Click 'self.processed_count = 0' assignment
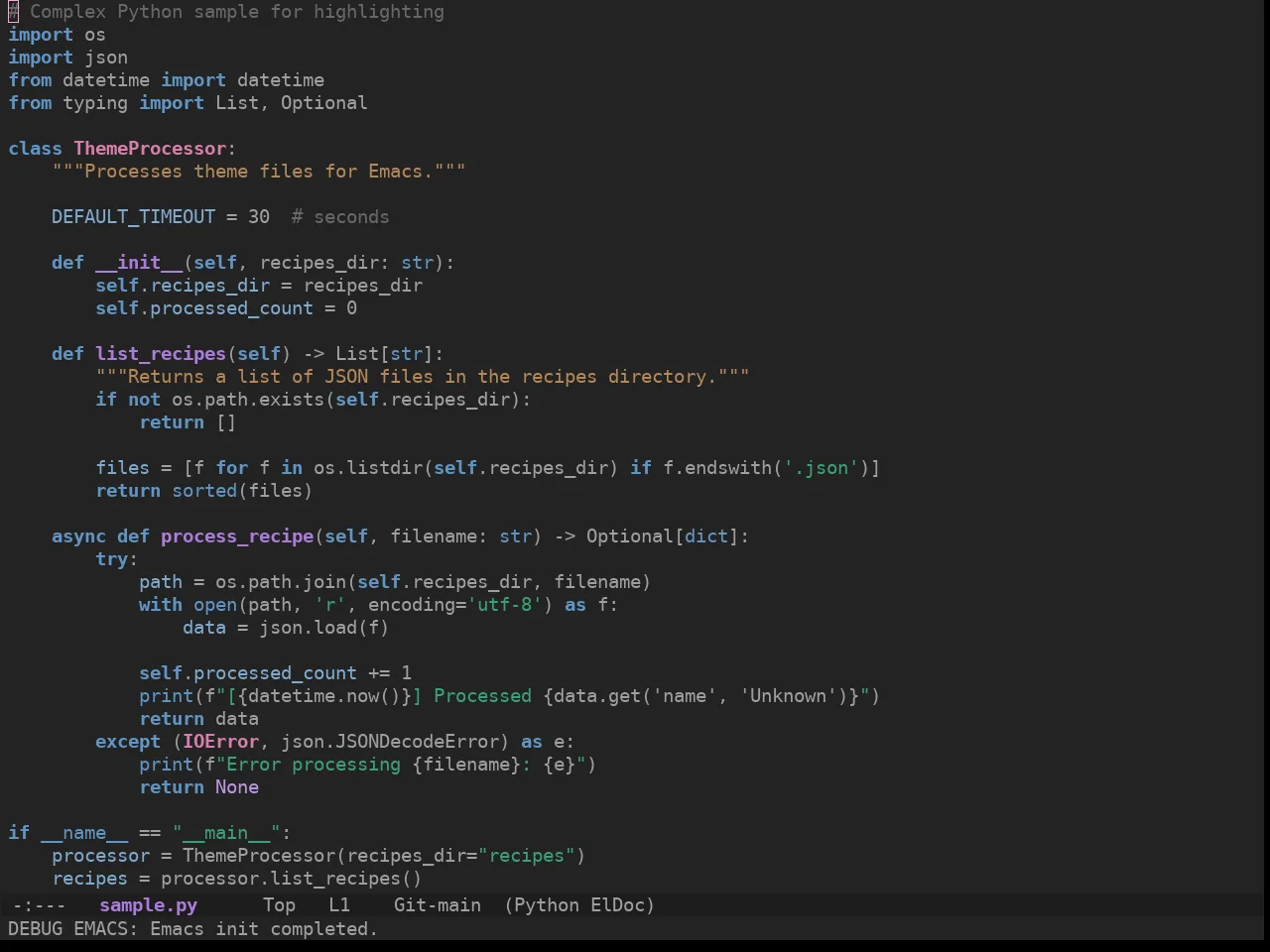Image resolution: width=1270 pixels, height=952 pixels. click(226, 308)
